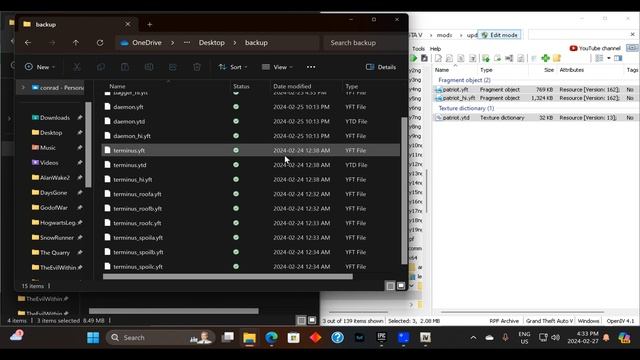Open Epic Games Launcher from the taskbar
The height and width of the screenshot is (360, 640).
[x=382, y=337]
